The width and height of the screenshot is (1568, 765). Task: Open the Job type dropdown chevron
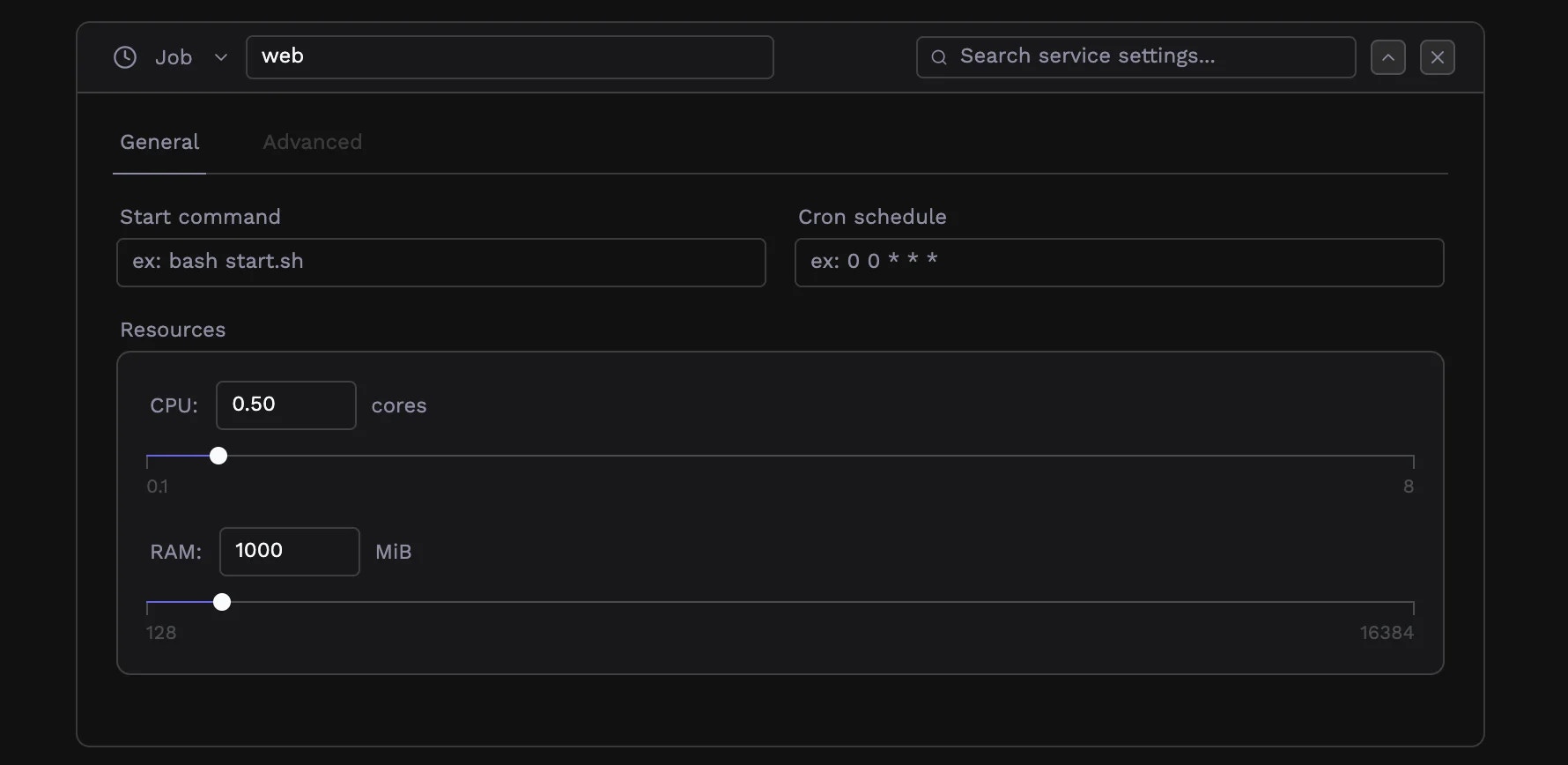pos(220,57)
